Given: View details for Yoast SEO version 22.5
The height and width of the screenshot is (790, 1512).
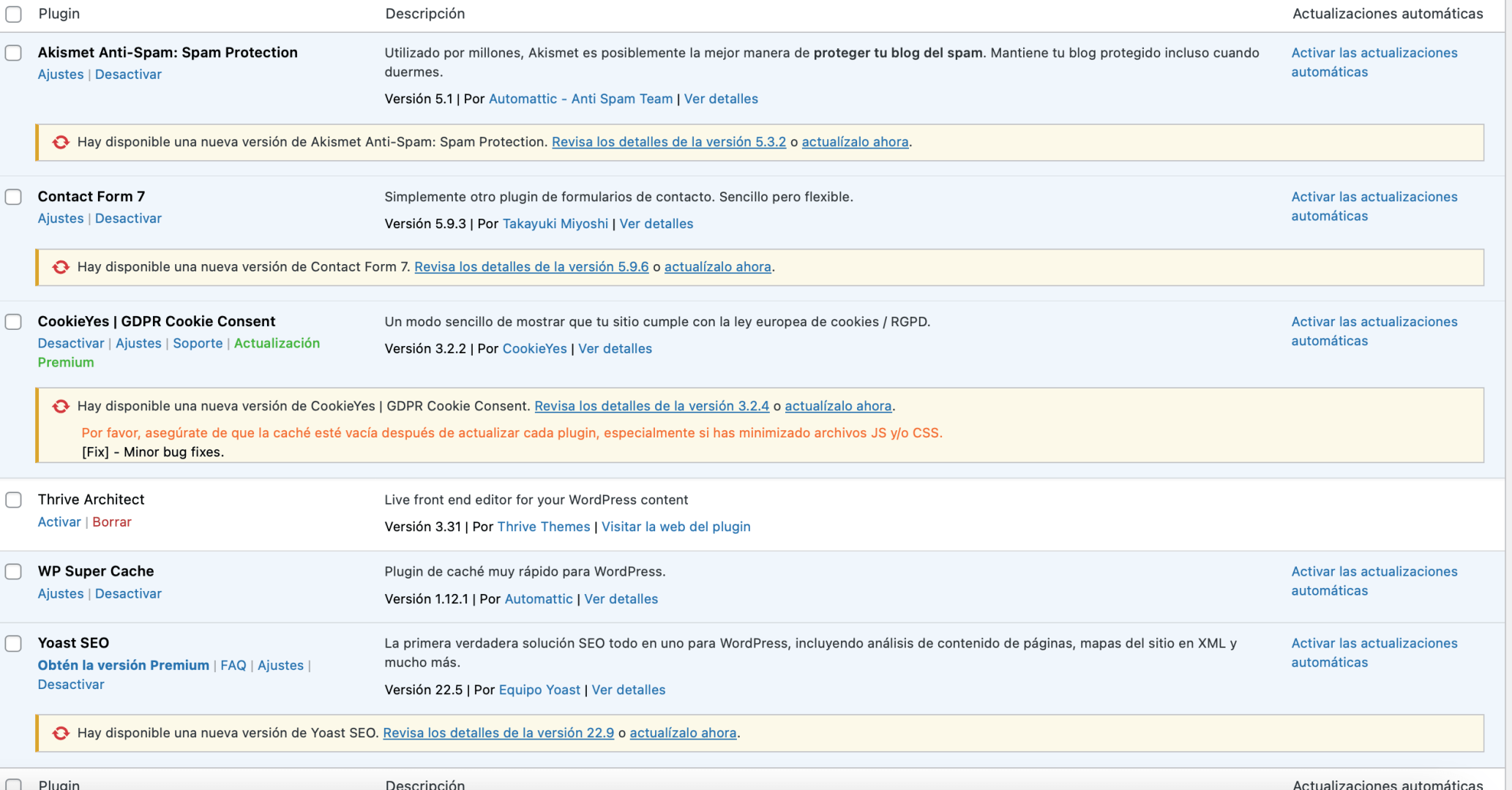Looking at the screenshot, I should point(629,690).
